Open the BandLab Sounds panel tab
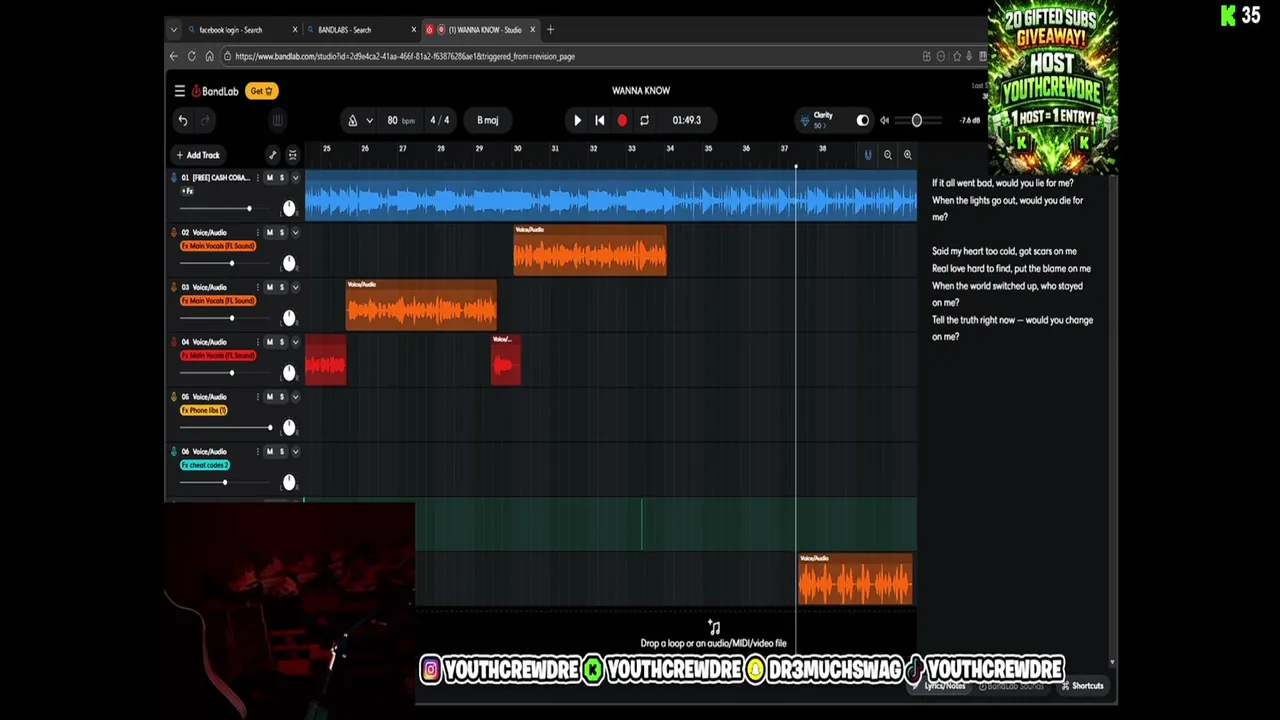Viewport: 1280px width, 720px height. tap(1012, 686)
